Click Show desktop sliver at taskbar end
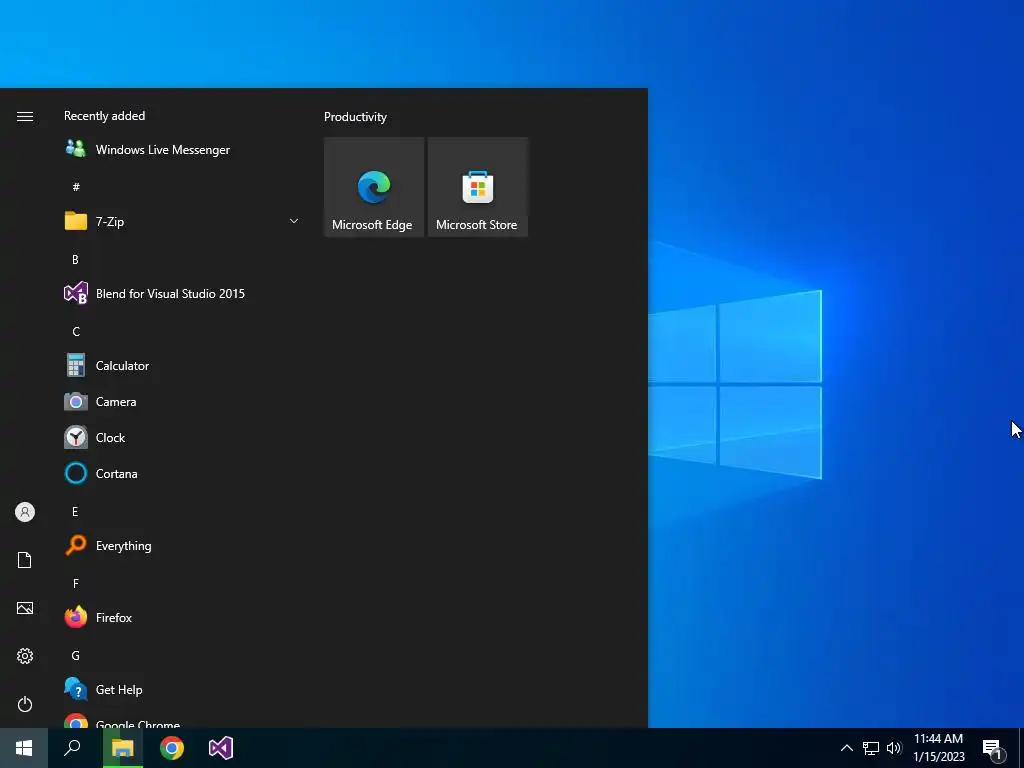This screenshot has width=1024, height=768. (1021, 748)
